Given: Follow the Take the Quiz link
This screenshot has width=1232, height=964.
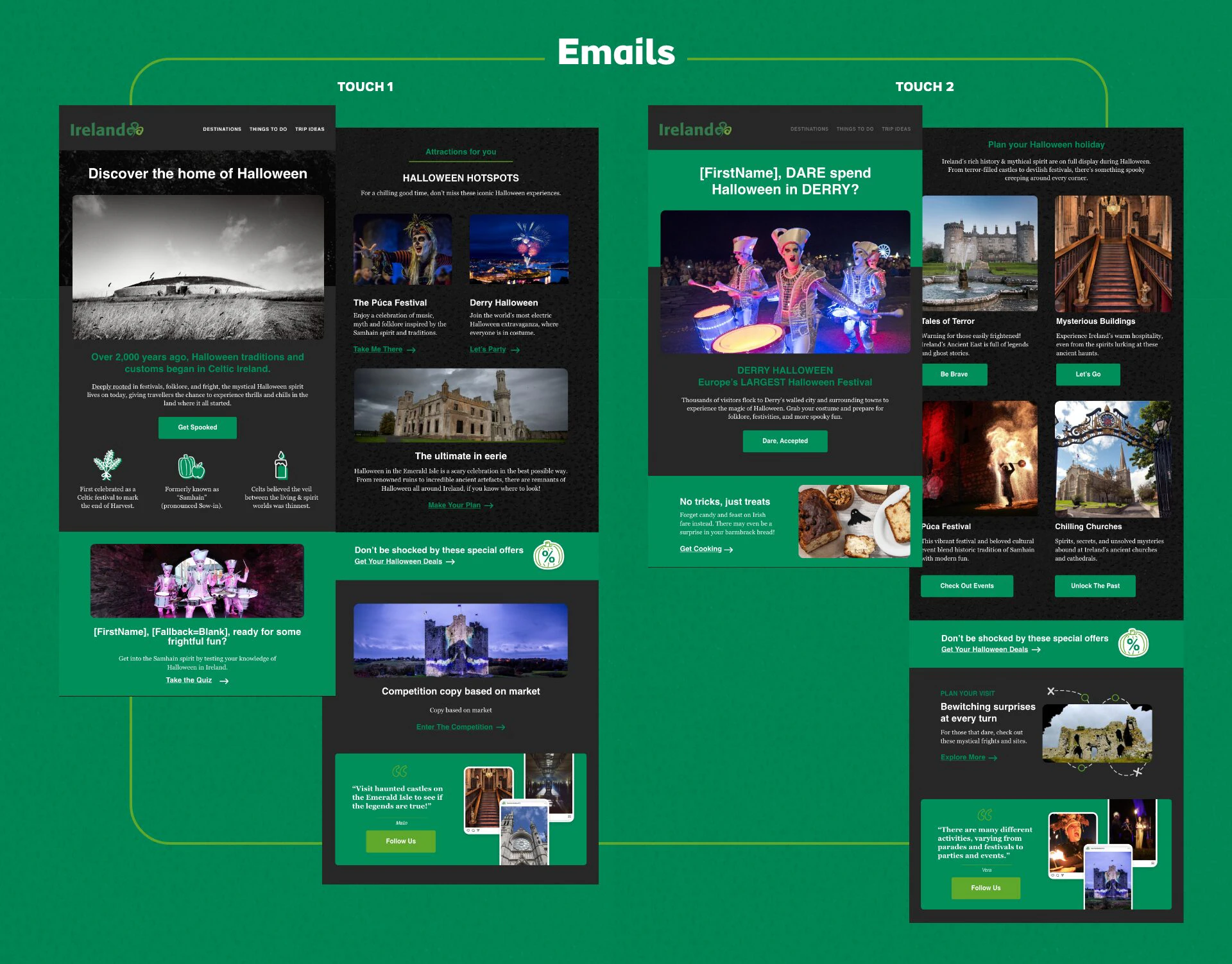Looking at the screenshot, I should pyautogui.click(x=189, y=681).
